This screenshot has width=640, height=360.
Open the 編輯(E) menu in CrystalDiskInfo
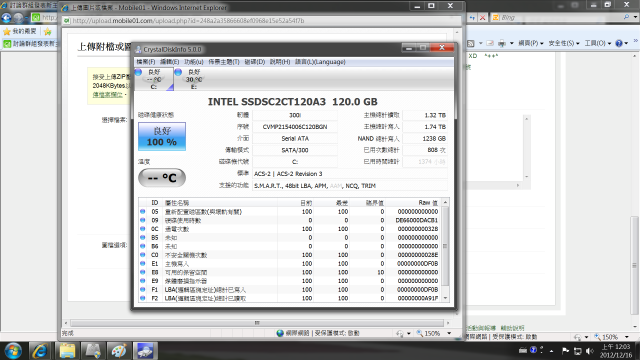click(169, 62)
